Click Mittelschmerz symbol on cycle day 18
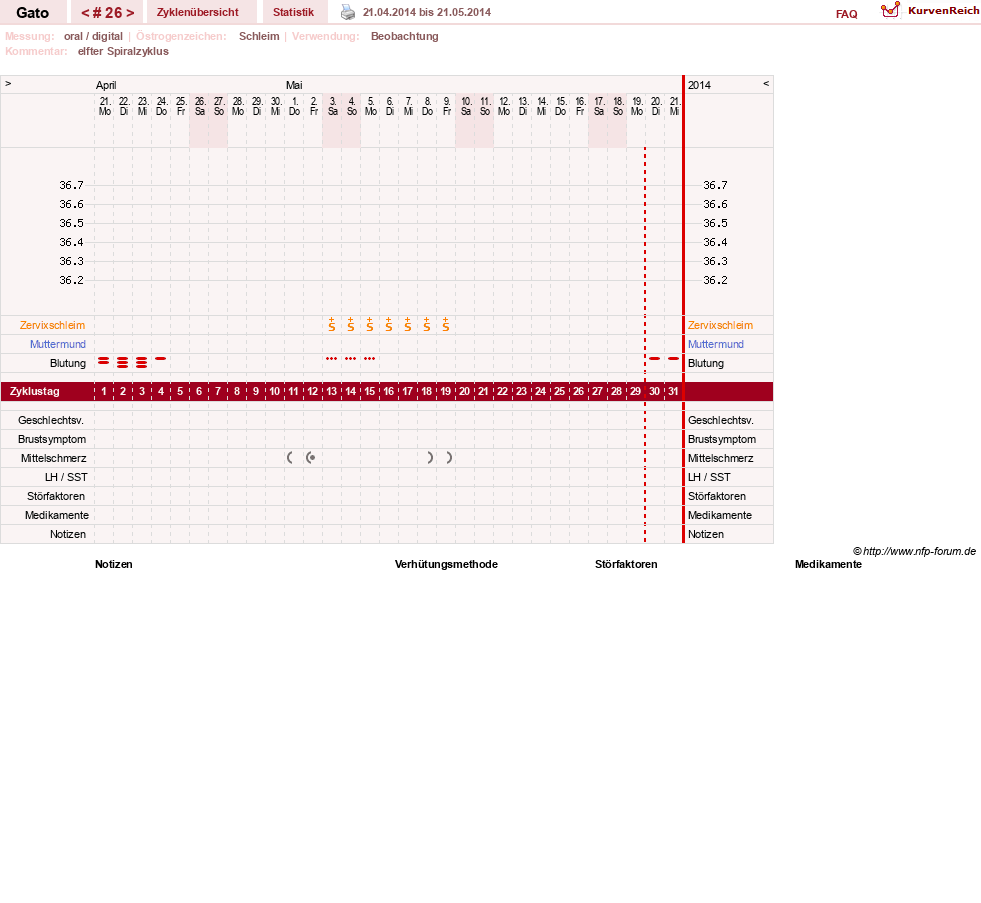Screen dimensions: 981x903 click(430, 457)
